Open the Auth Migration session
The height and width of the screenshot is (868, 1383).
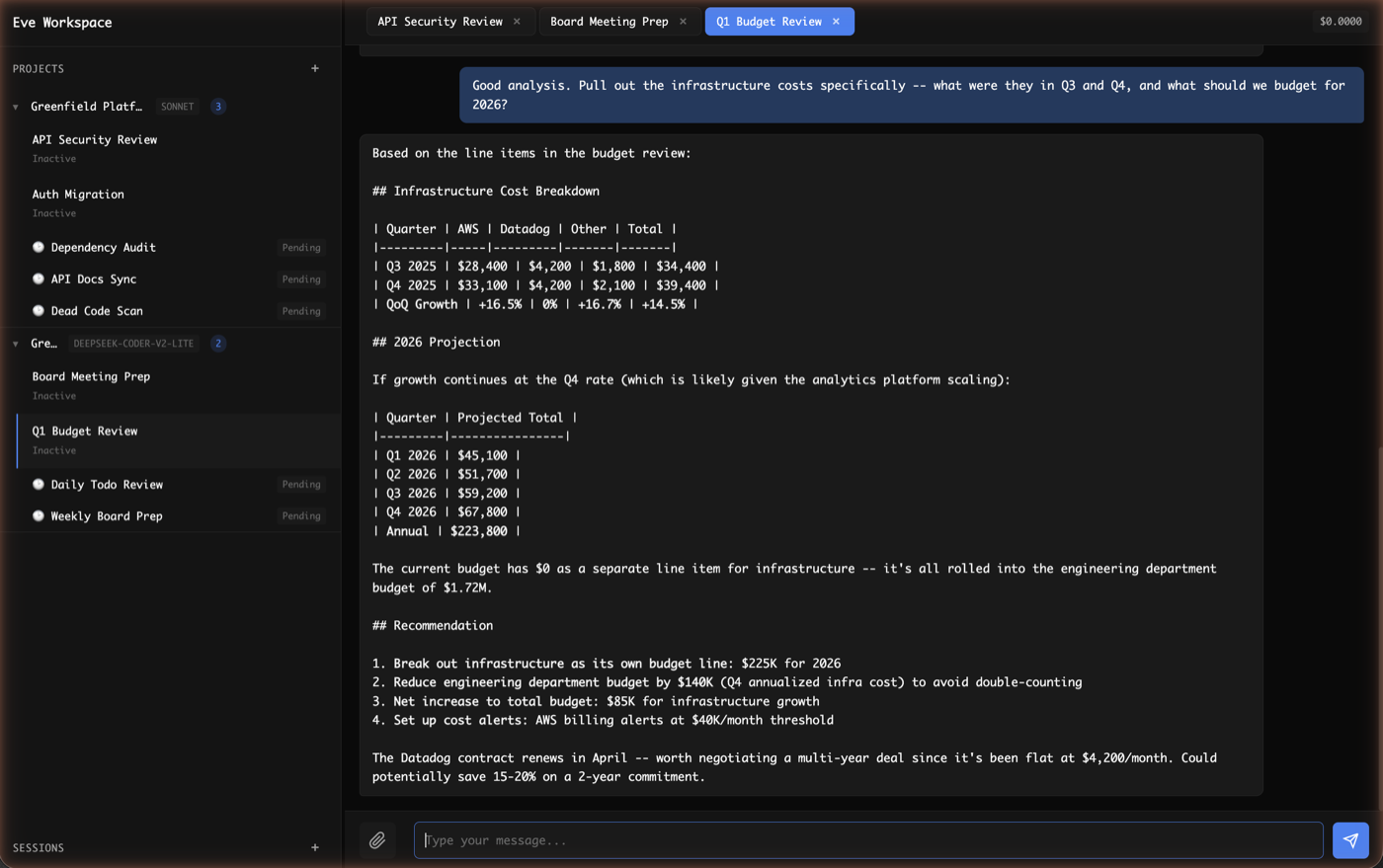[79, 195]
